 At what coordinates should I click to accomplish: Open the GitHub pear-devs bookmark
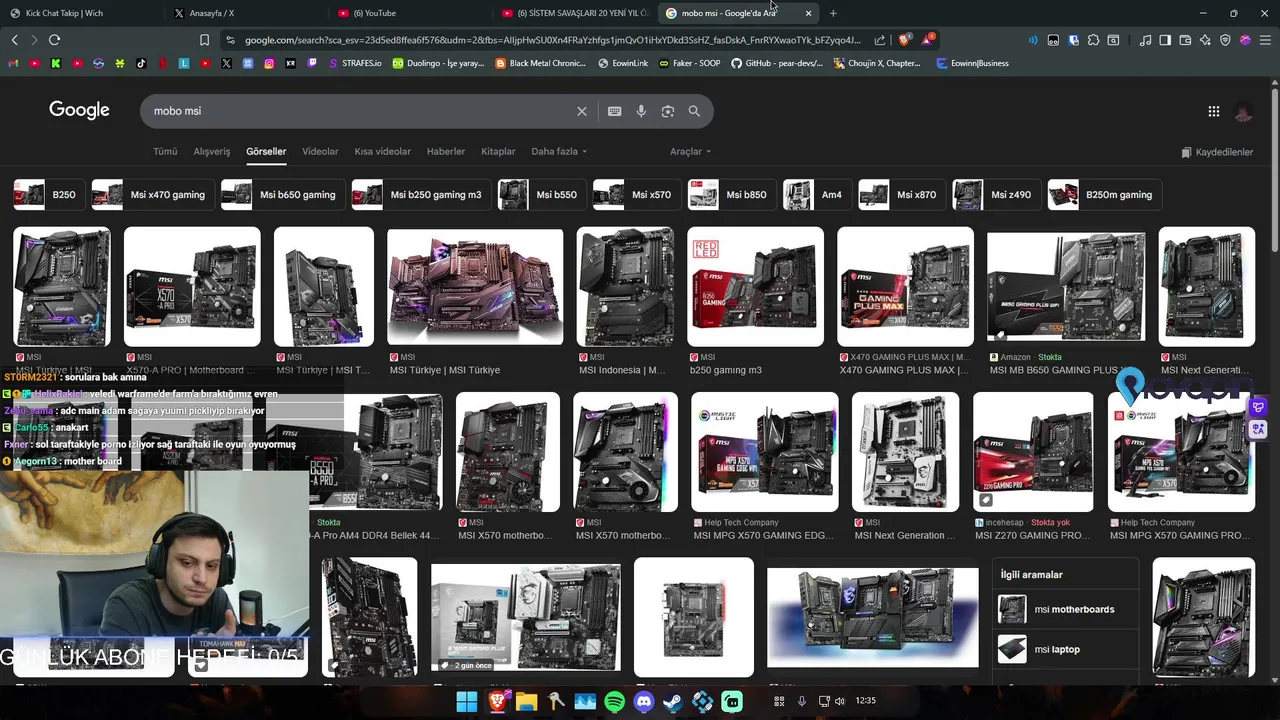[777, 63]
